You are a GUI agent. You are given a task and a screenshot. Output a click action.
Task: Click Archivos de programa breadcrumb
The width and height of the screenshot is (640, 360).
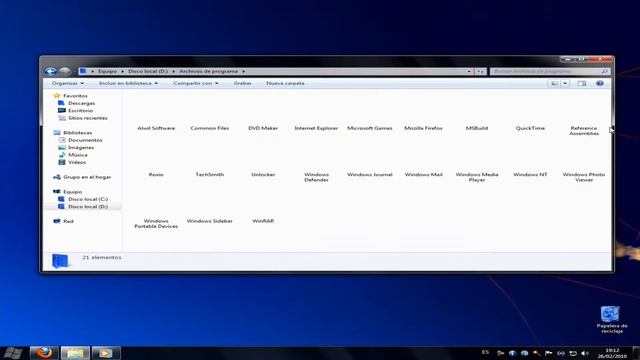click(x=209, y=71)
